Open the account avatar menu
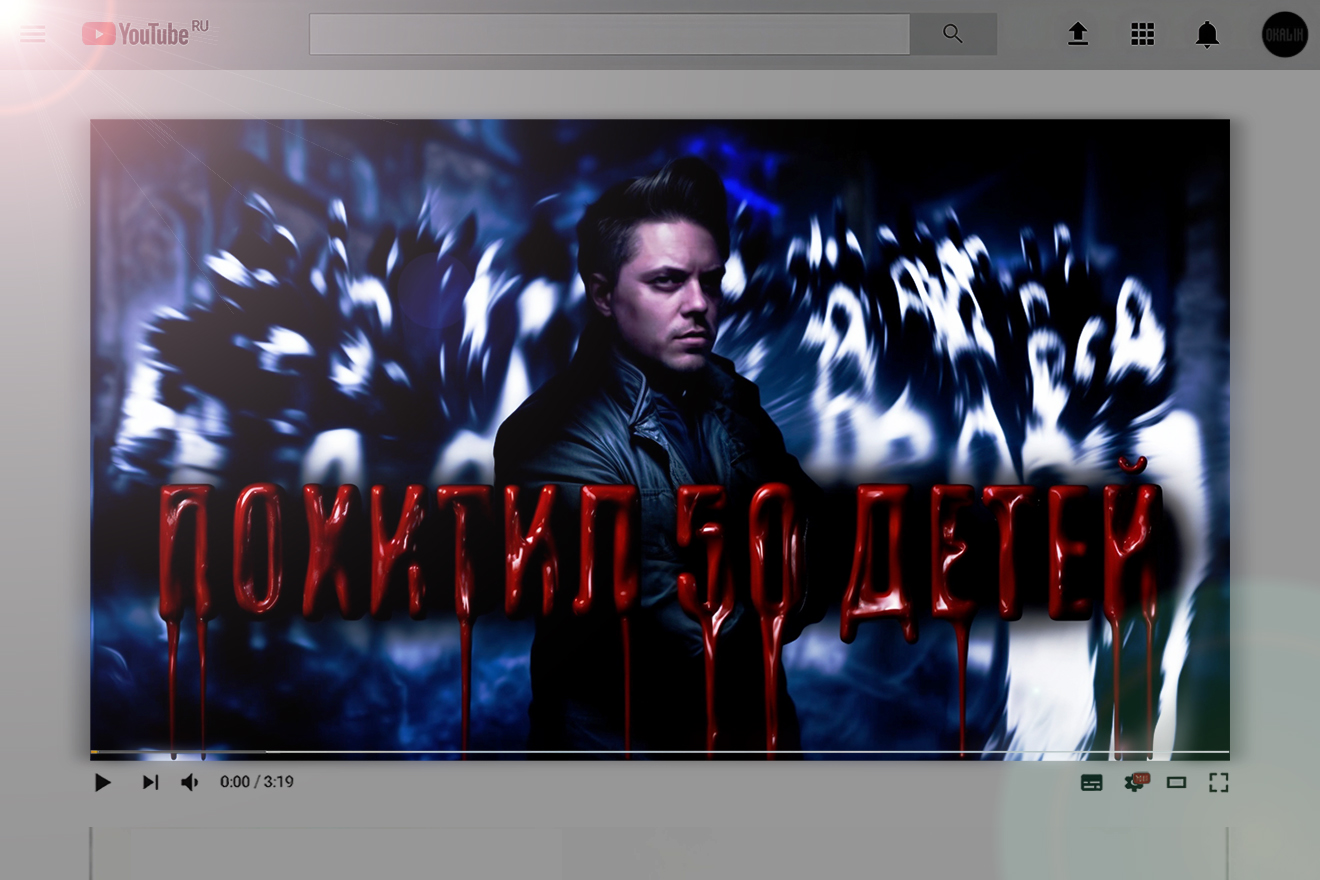The image size is (1320, 880). (1285, 35)
